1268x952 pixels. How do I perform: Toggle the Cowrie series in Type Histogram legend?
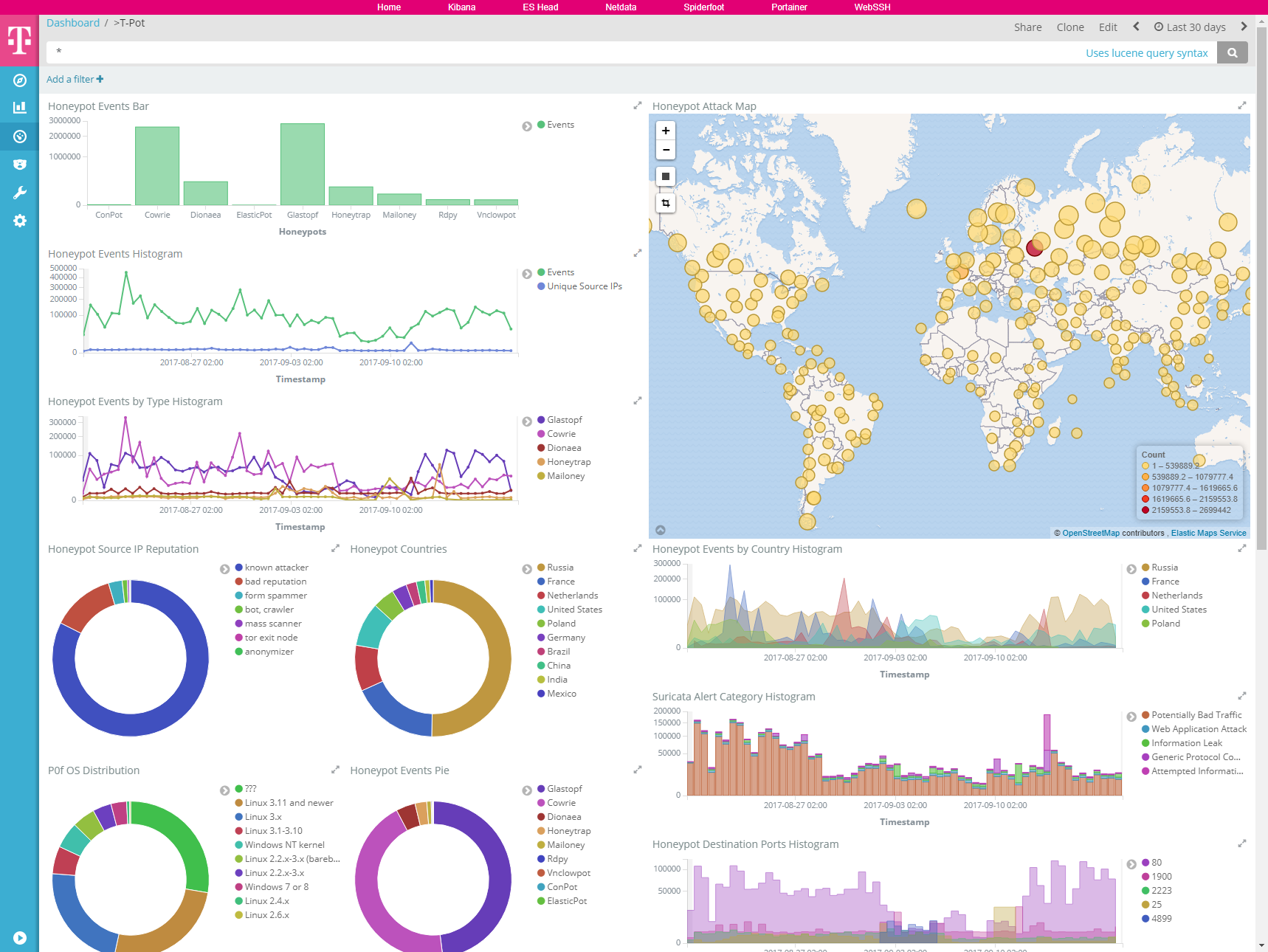click(561, 434)
